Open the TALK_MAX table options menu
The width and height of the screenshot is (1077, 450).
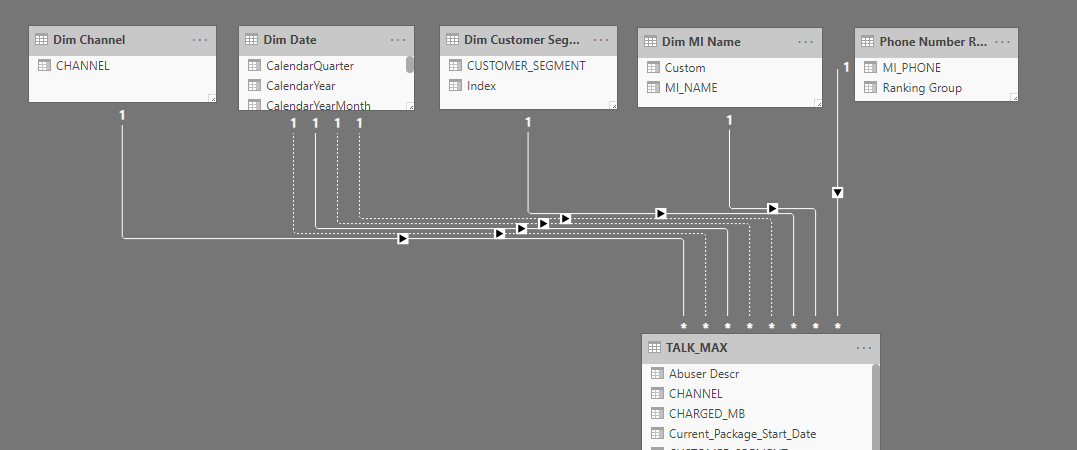(864, 348)
